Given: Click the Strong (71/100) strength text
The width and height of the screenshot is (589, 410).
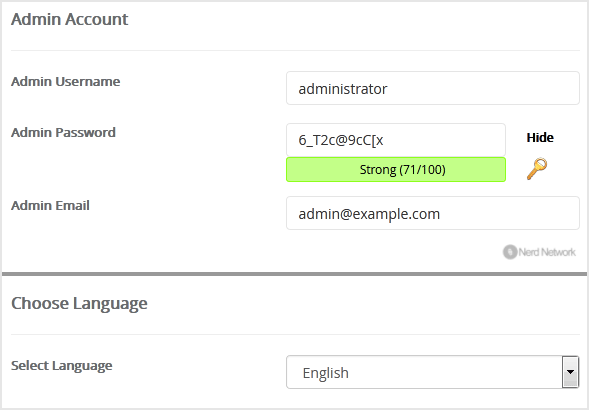Looking at the screenshot, I should click(x=402, y=169).
